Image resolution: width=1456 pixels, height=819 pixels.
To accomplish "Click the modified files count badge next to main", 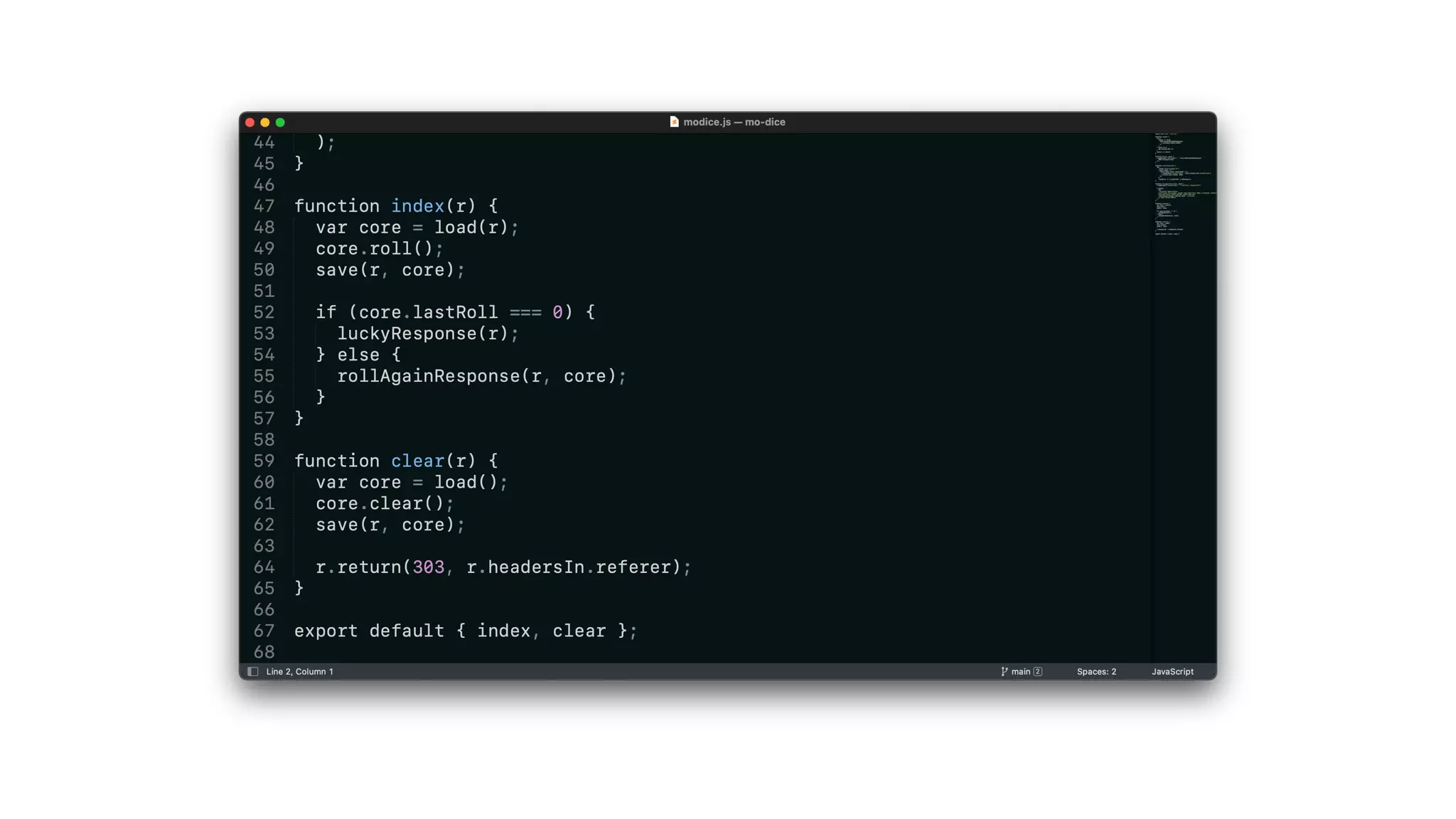I will pyautogui.click(x=1037, y=671).
